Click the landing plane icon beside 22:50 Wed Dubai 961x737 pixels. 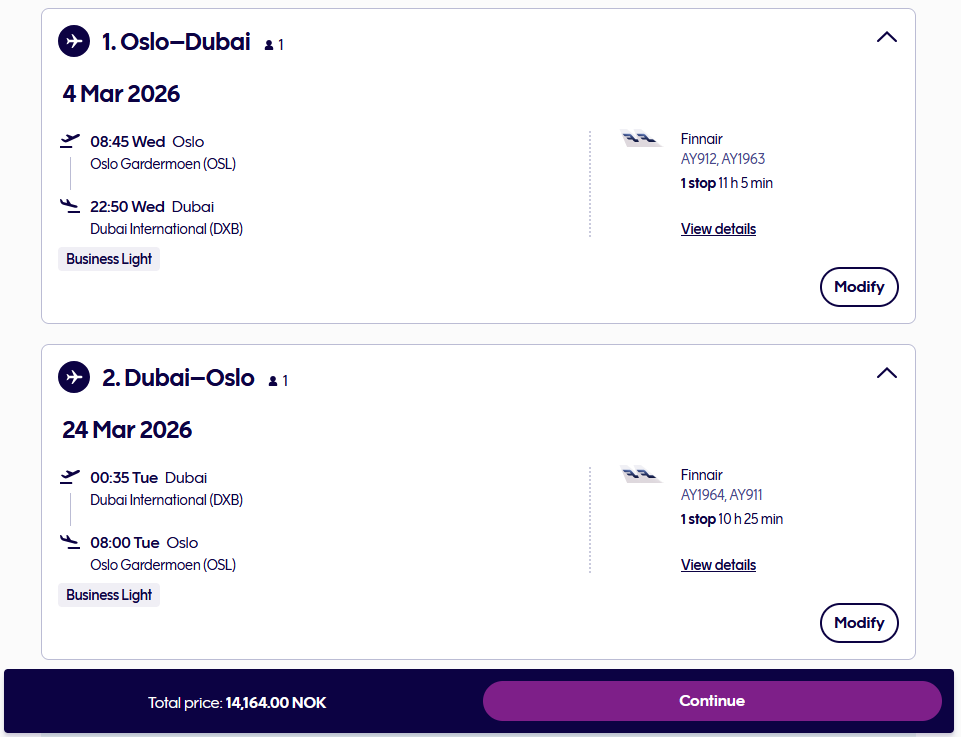(70, 205)
